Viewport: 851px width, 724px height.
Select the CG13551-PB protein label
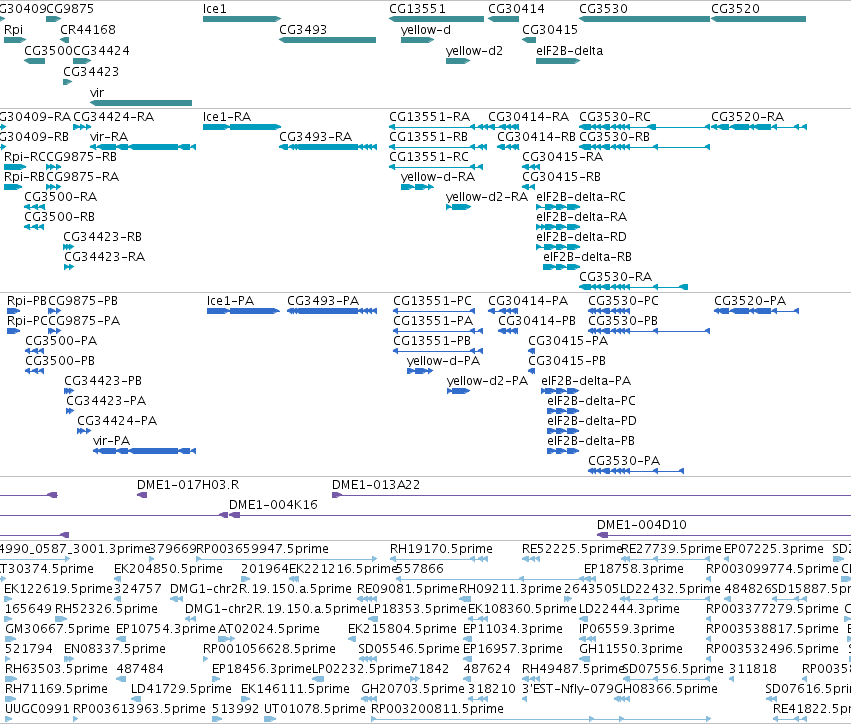pyautogui.click(x=432, y=341)
